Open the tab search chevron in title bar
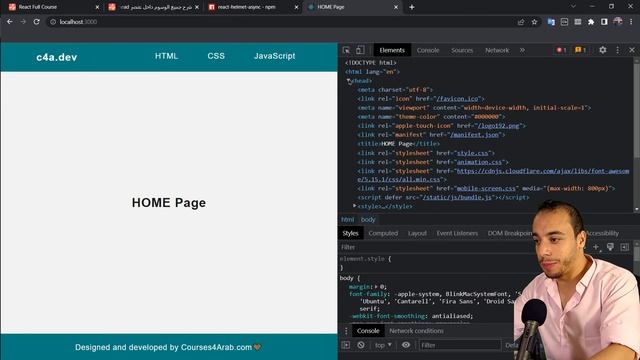Screen dimensions: 640x360 573,7
